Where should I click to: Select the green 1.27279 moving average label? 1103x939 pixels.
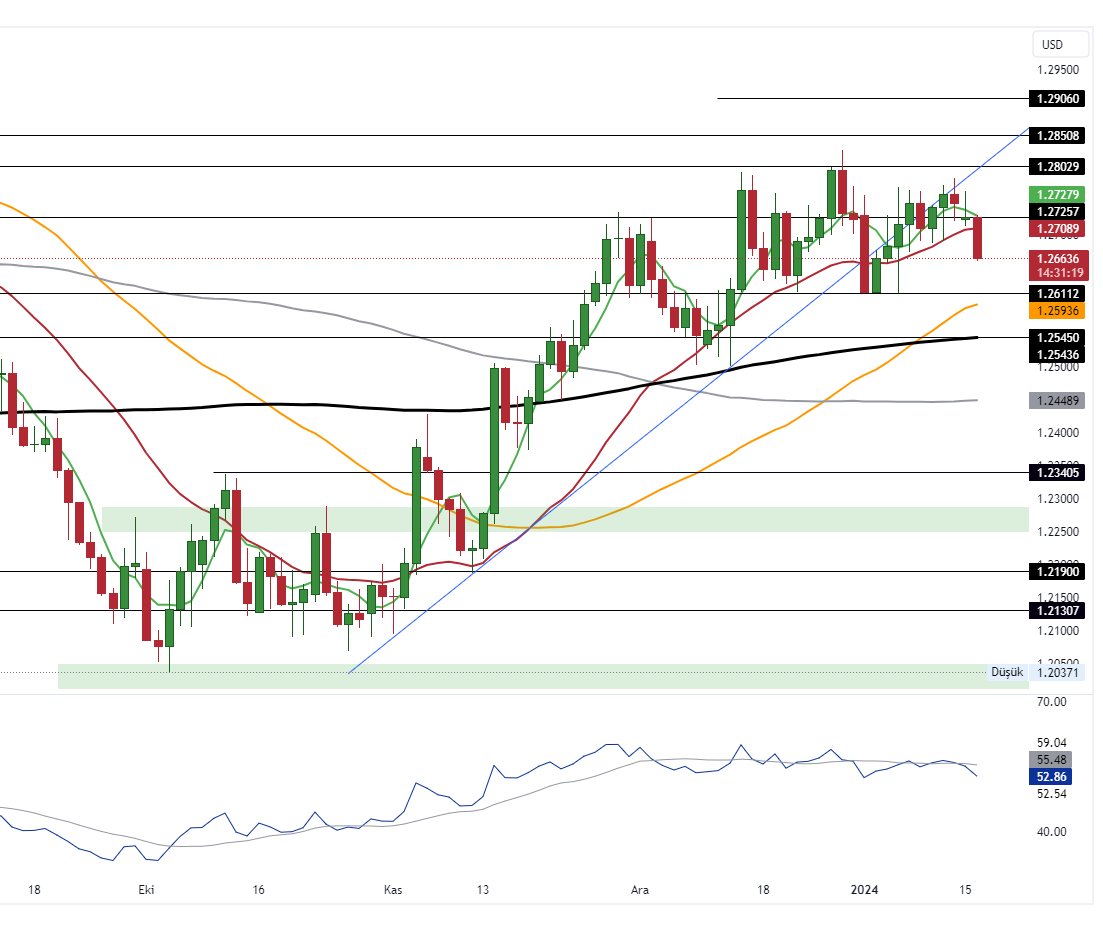tap(1057, 194)
